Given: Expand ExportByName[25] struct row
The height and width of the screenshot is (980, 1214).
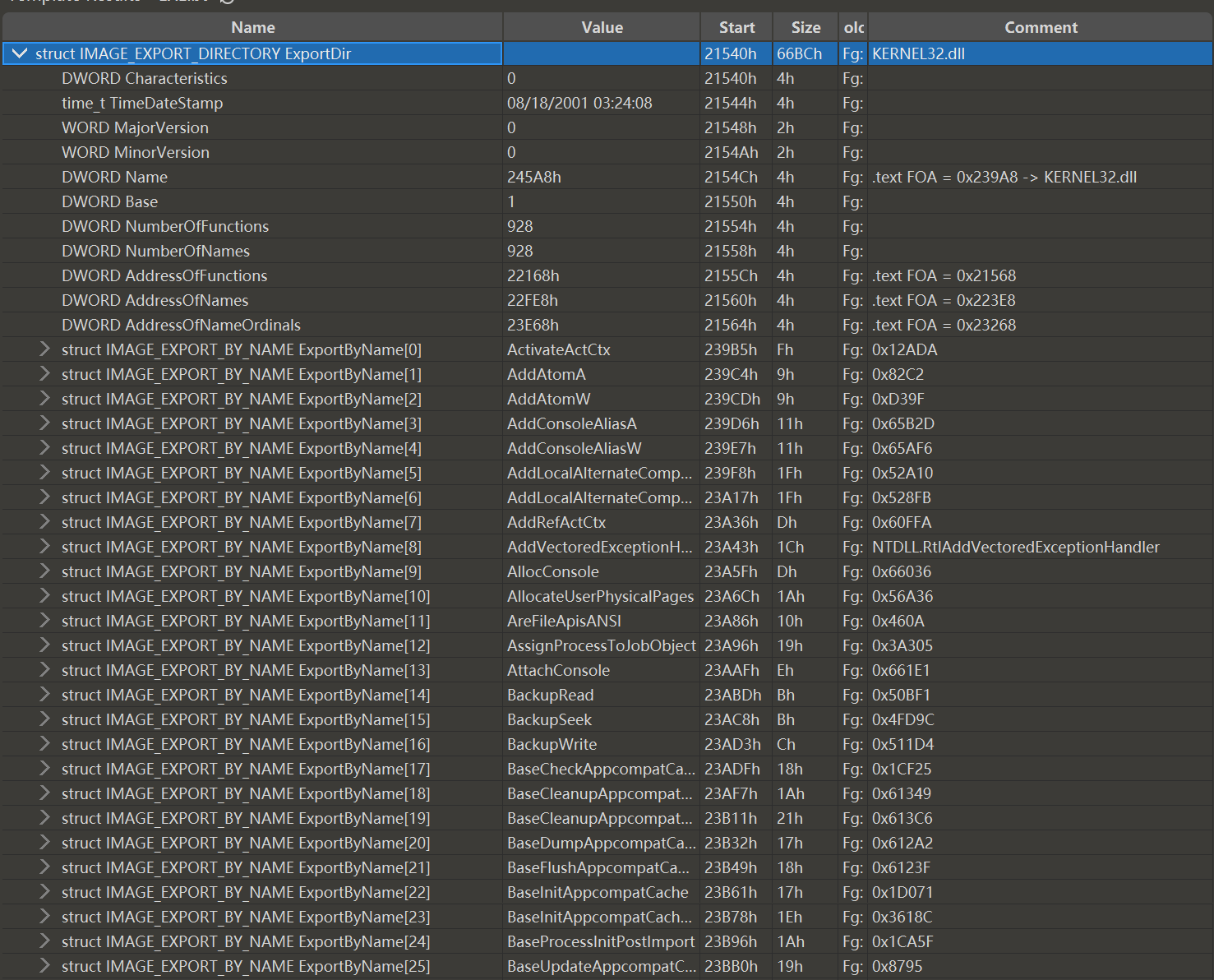Looking at the screenshot, I should tap(45, 966).
